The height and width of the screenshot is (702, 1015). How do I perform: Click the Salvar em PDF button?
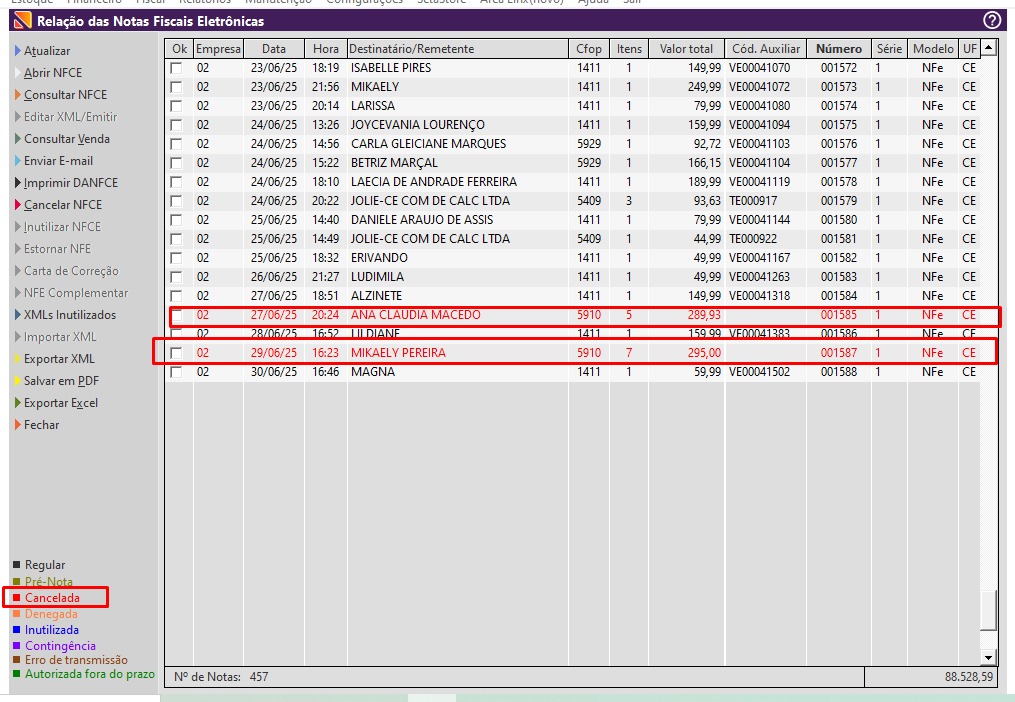[x=61, y=381]
